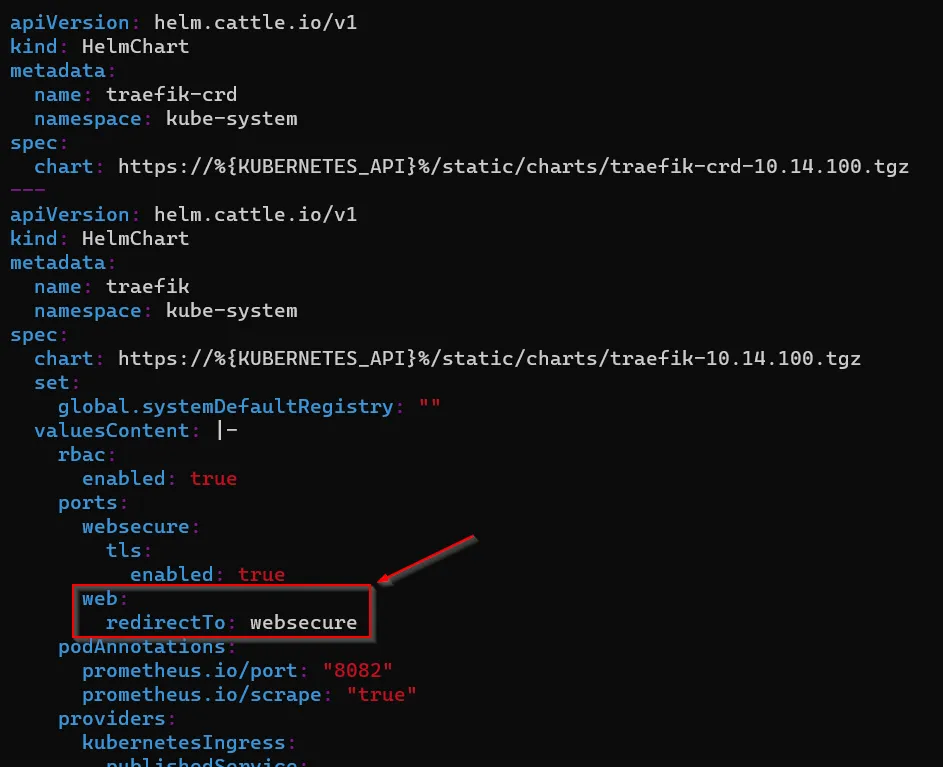Image resolution: width=943 pixels, height=767 pixels.
Task: Click the 'podAnnotations' key
Action: 141,647
